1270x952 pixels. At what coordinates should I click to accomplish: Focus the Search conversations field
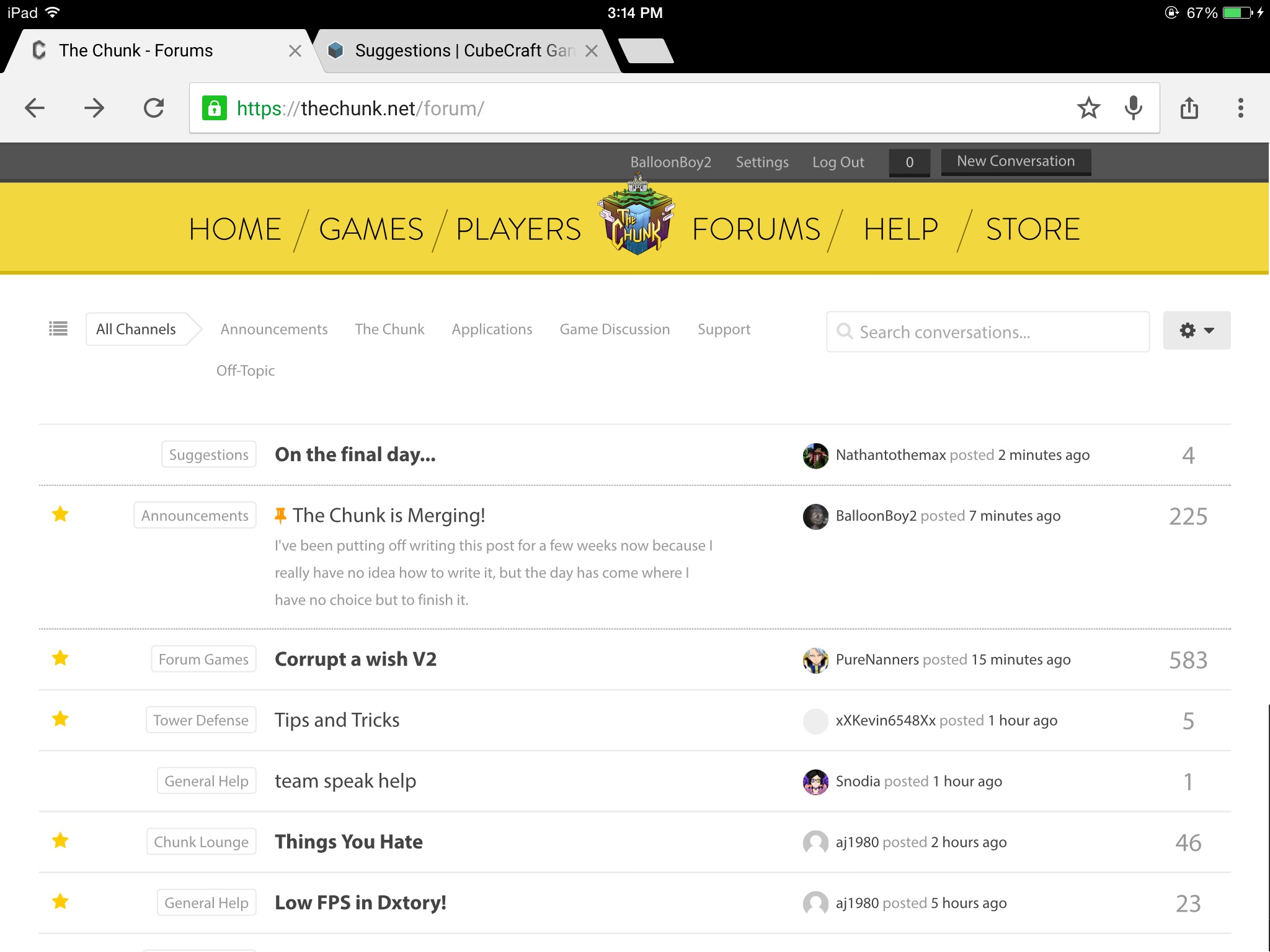point(988,332)
